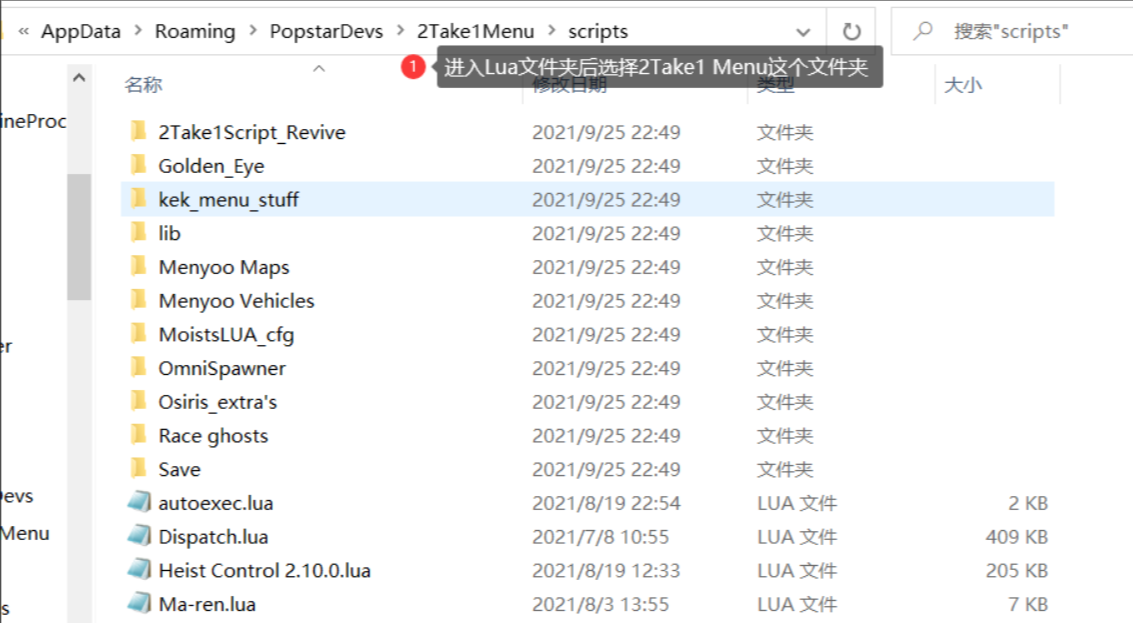Select the Menyoo Vehicles folder name
This screenshot has height=623, width=1133.
[x=236, y=301]
